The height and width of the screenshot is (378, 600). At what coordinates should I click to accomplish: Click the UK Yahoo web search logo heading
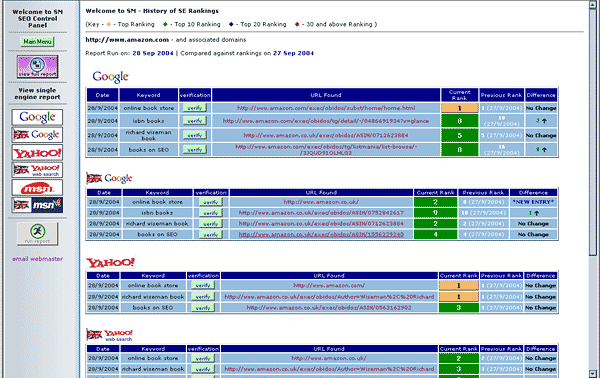pyautogui.click(x=109, y=335)
